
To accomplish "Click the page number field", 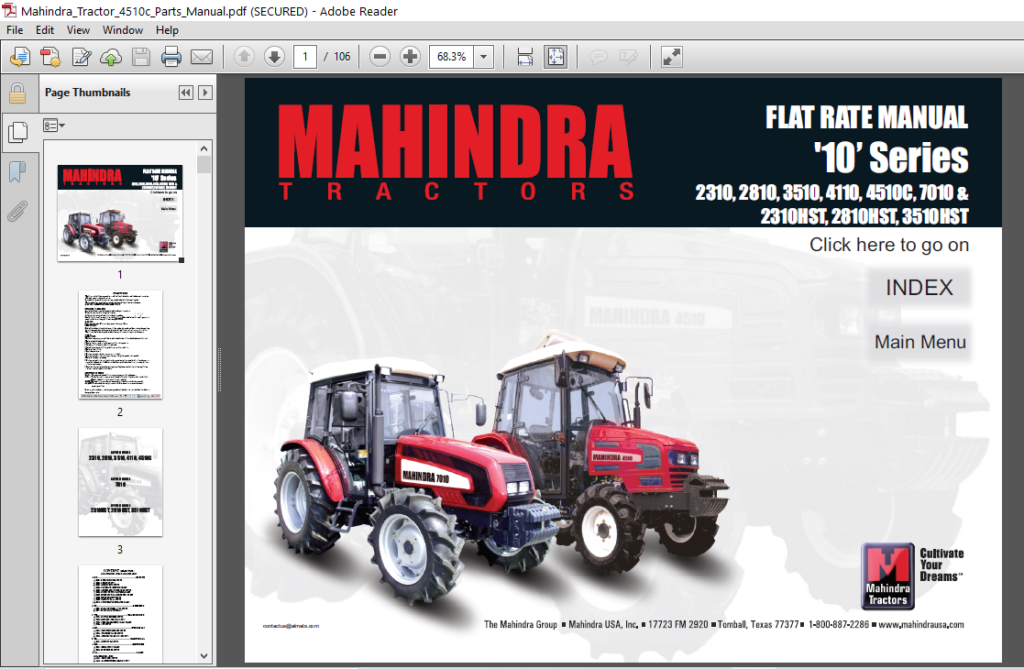I will pos(305,57).
